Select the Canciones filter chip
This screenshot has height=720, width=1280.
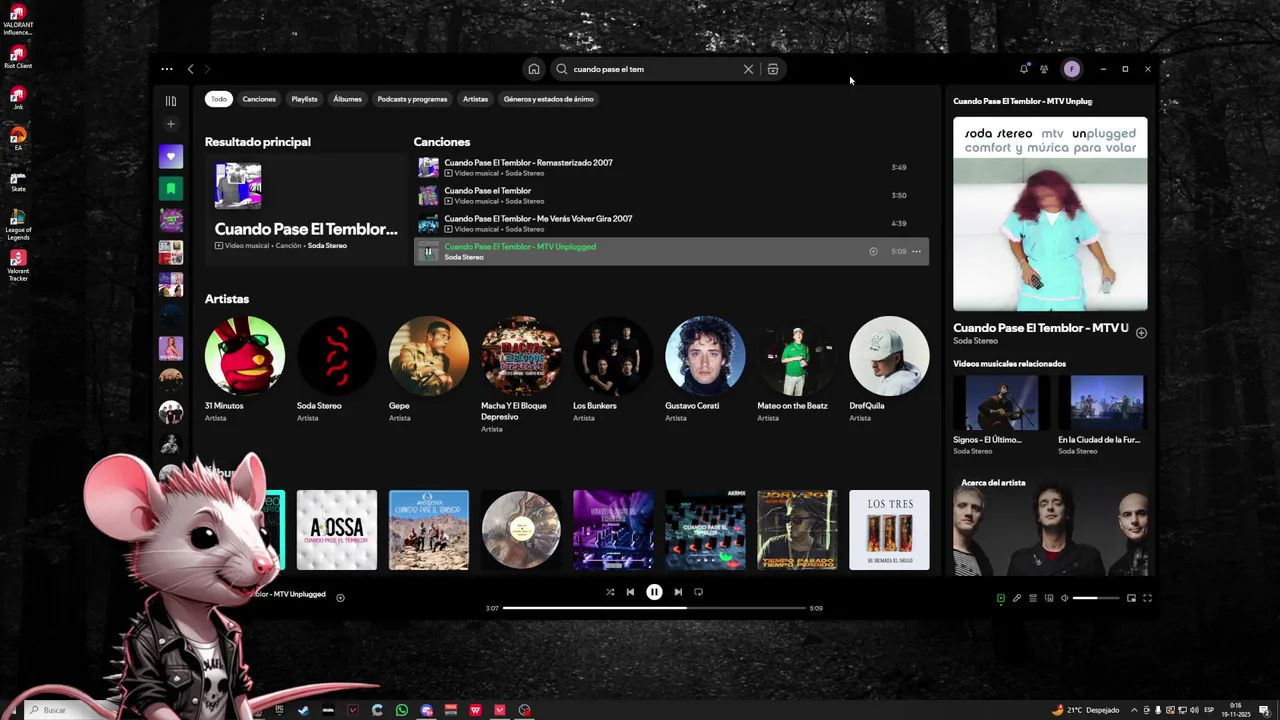(259, 99)
